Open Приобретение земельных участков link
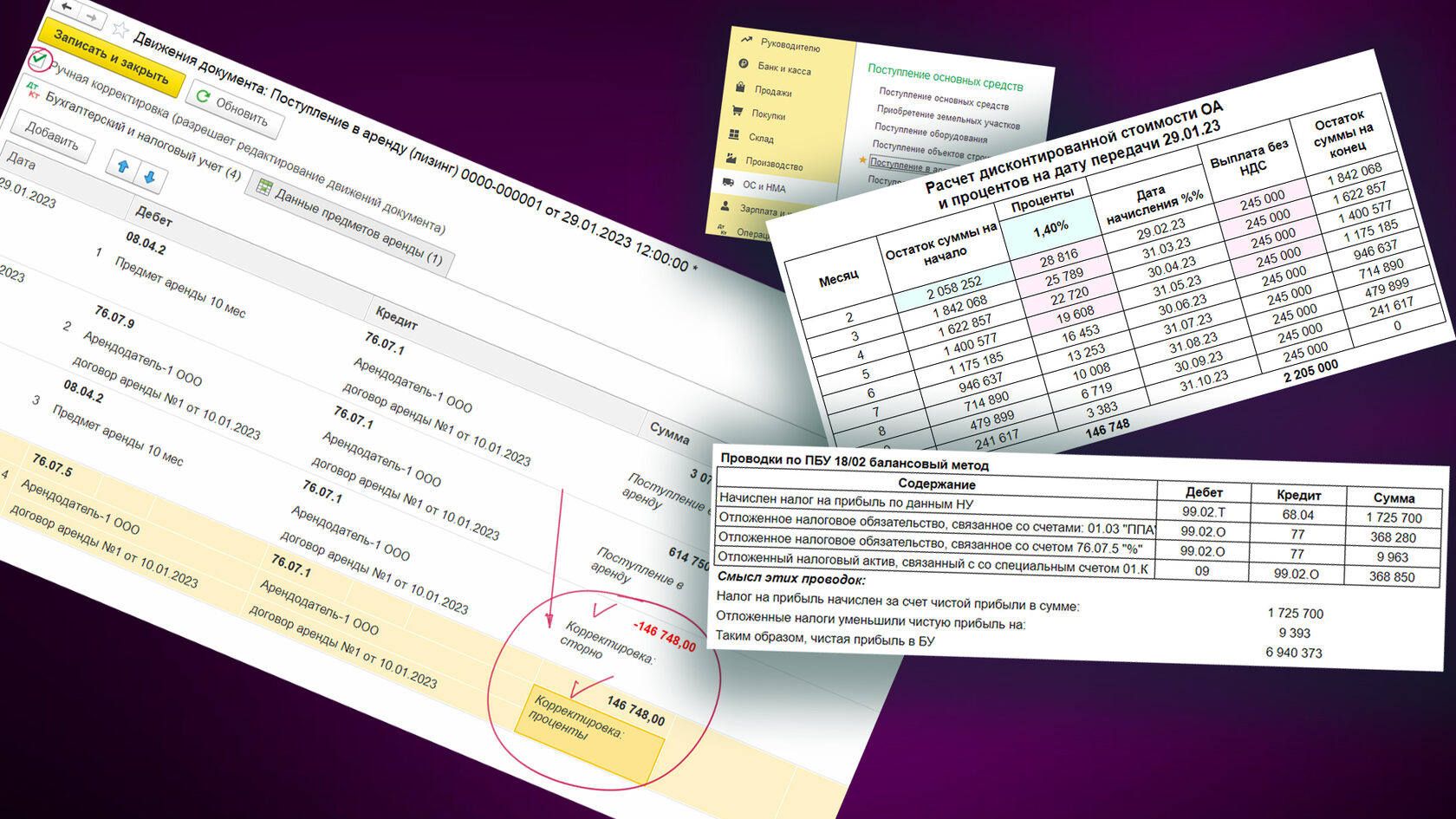Screen dimensions: 1456x819 point(947,117)
